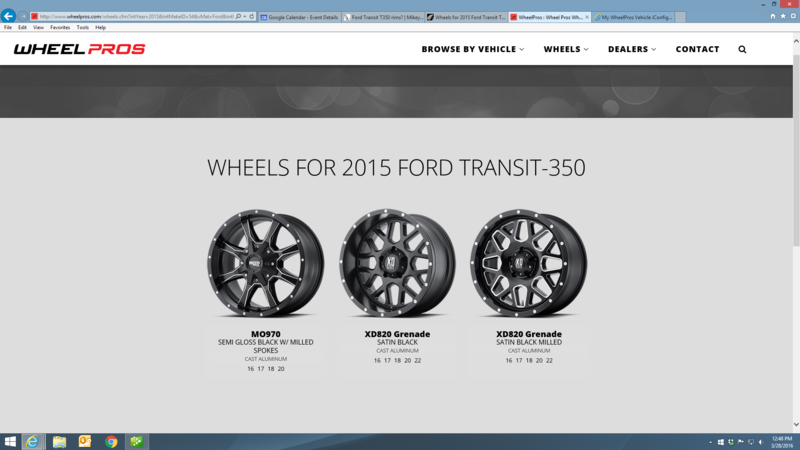Viewport: 800px width, 450px height.
Task: Click the network tray icon
Action: pos(751,442)
